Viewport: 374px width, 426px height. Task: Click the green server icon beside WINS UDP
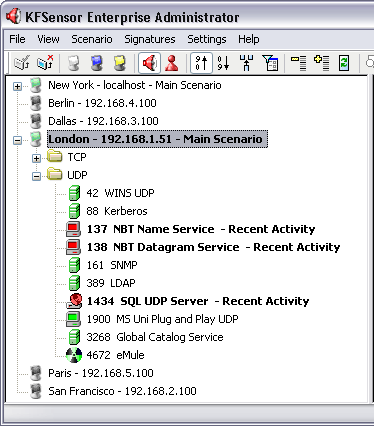(x=74, y=193)
